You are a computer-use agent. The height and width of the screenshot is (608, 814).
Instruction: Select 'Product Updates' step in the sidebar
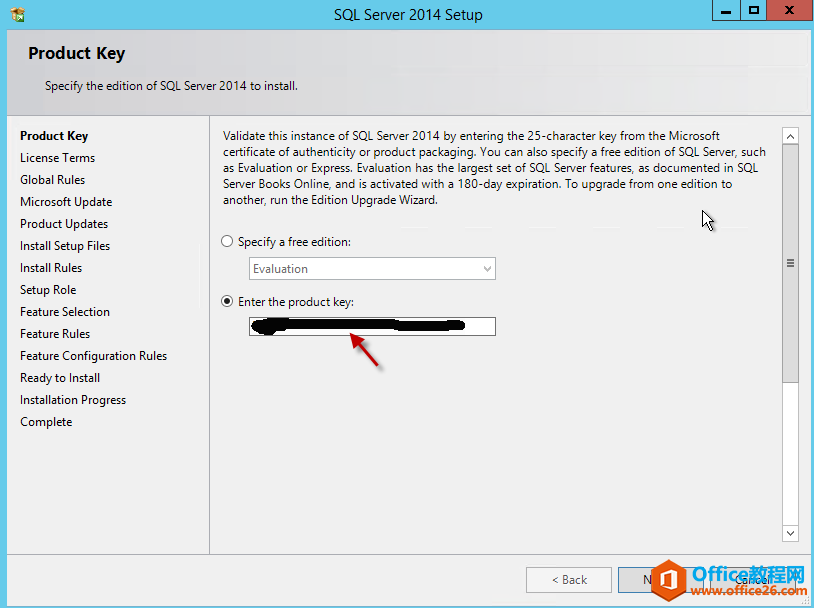tap(64, 224)
